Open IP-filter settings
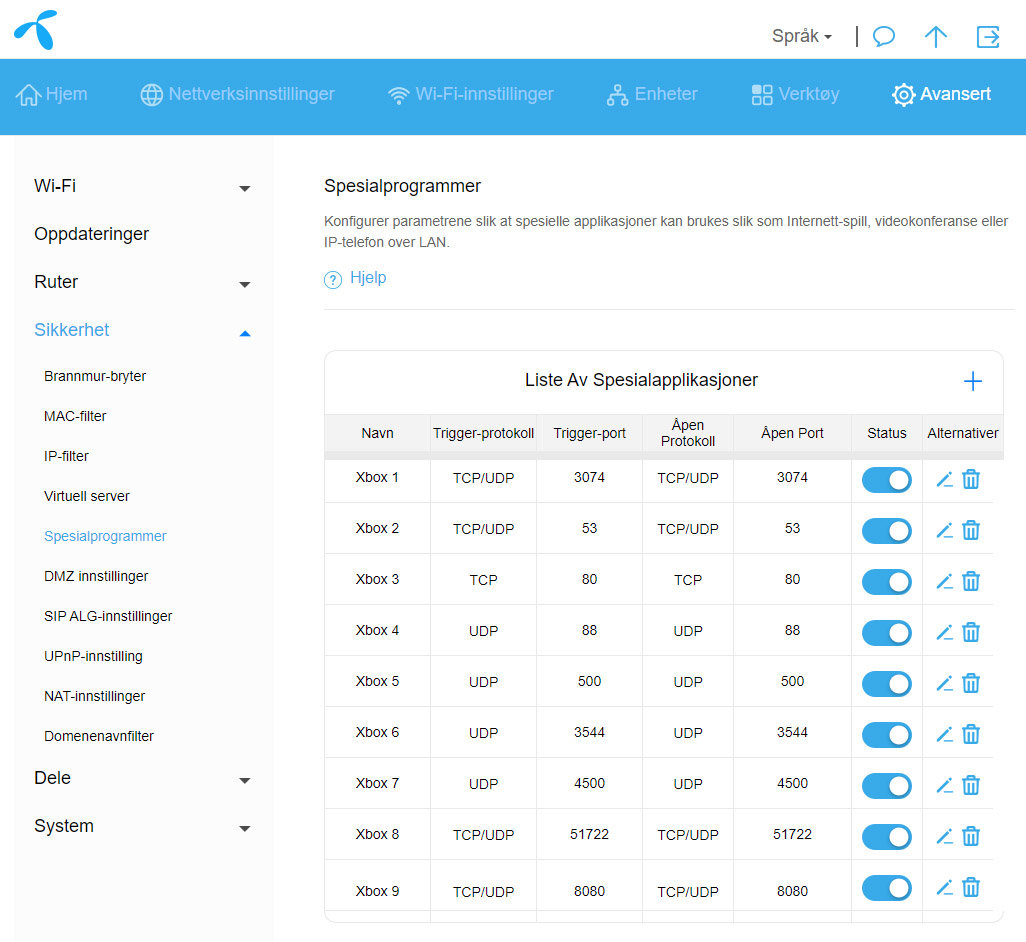This screenshot has width=1026, height=942. 66,456
